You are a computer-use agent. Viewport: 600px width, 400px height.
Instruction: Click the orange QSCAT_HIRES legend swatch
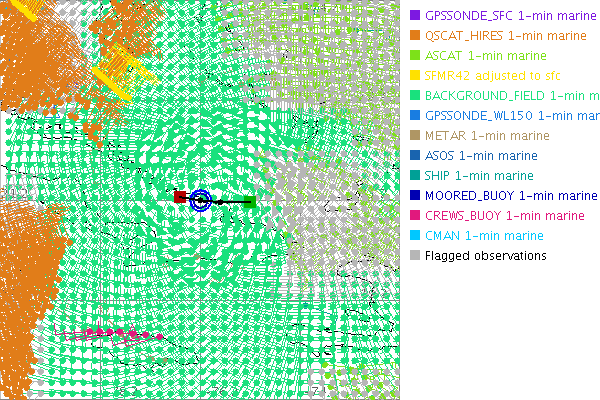tap(415, 36)
